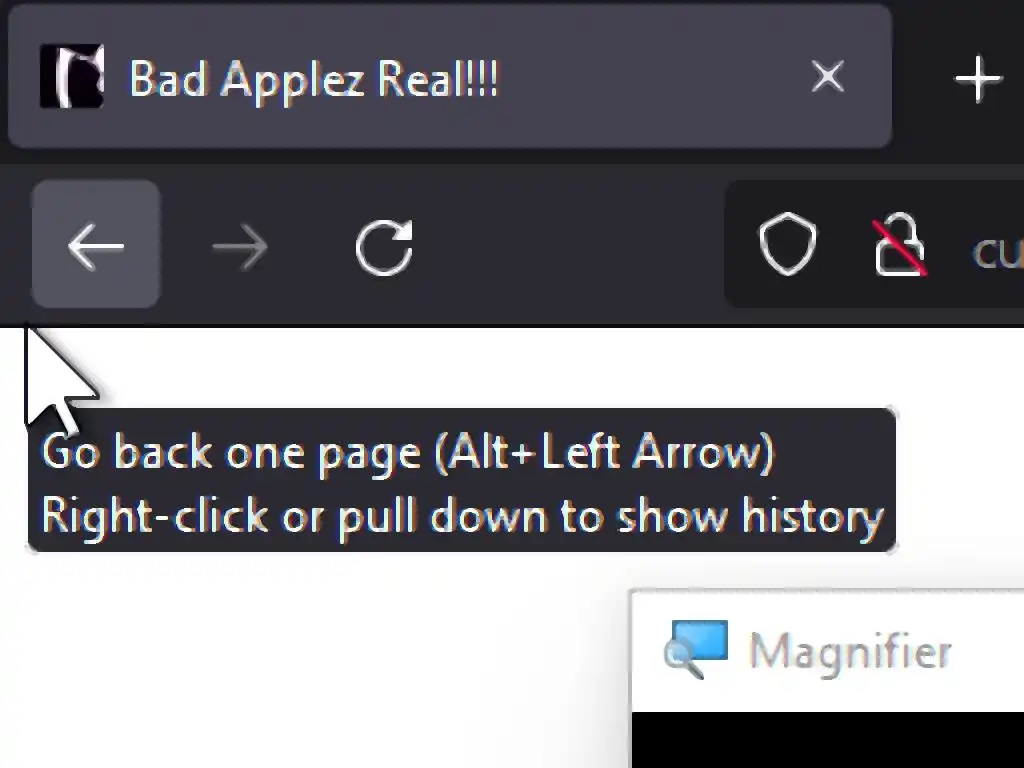Screen dimensions: 1024x768
Task: Click the address bar background left of the shield
Action: tap(742, 244)
